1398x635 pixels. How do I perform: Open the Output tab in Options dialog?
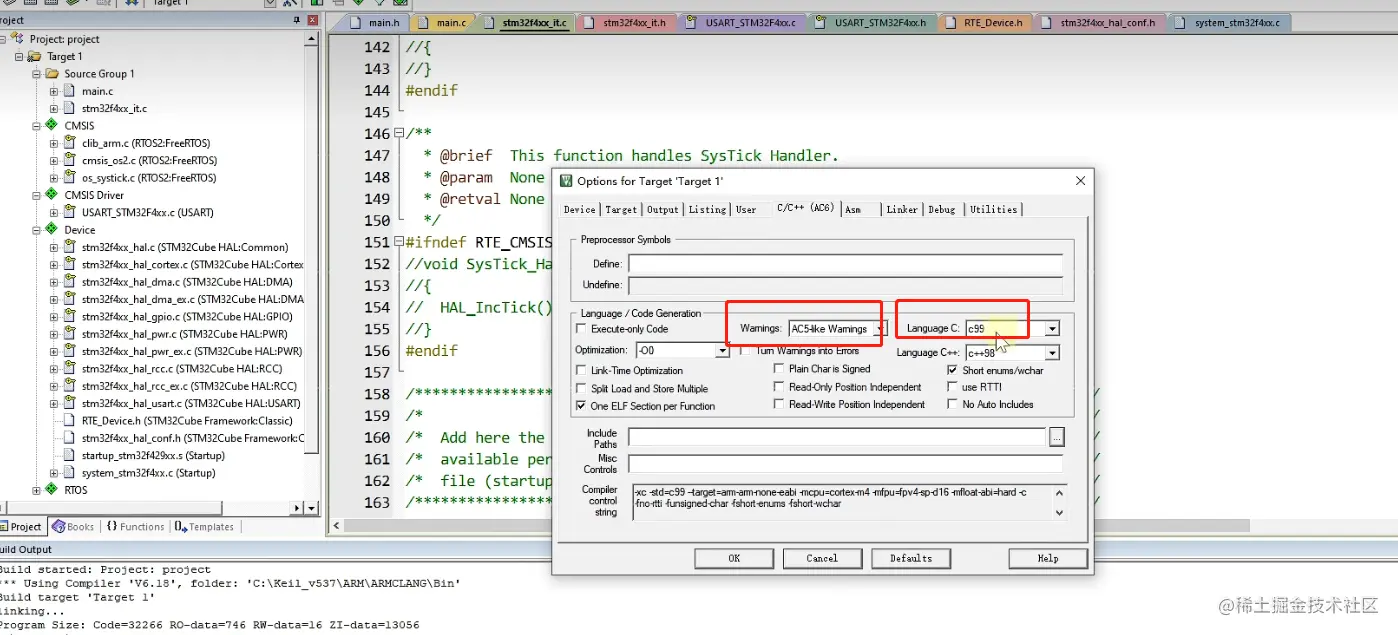point(662,210)
